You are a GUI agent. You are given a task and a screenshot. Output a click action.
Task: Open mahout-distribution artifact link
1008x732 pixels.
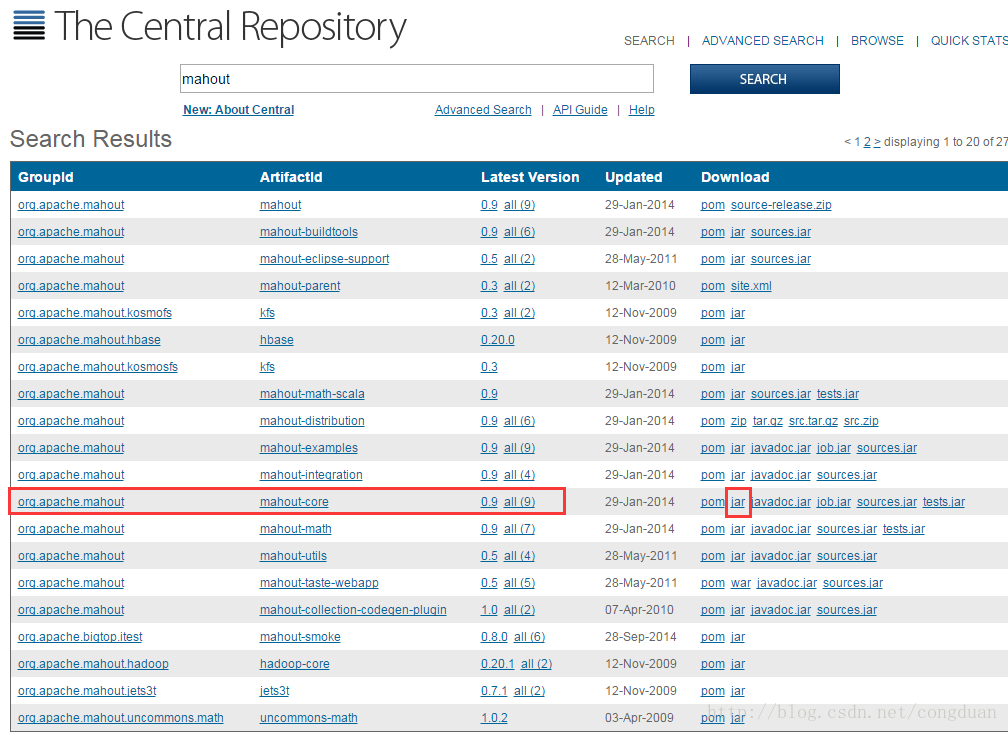click(x=312, y=421)
